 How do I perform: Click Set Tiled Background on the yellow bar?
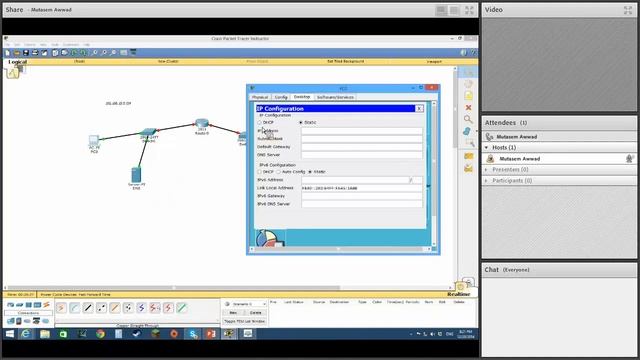tap(346, 61)
